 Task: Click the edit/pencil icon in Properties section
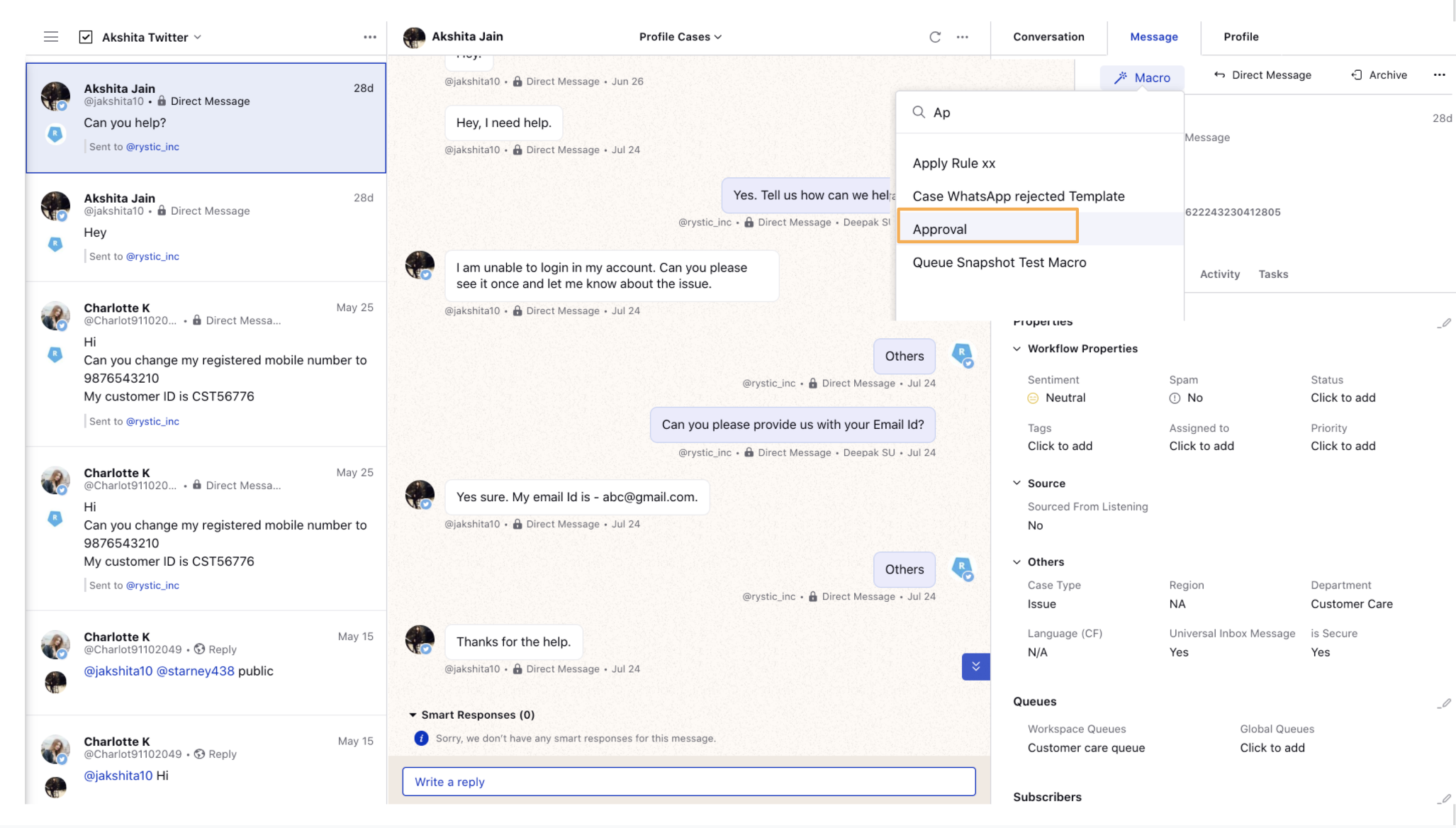pos(1445,320)
